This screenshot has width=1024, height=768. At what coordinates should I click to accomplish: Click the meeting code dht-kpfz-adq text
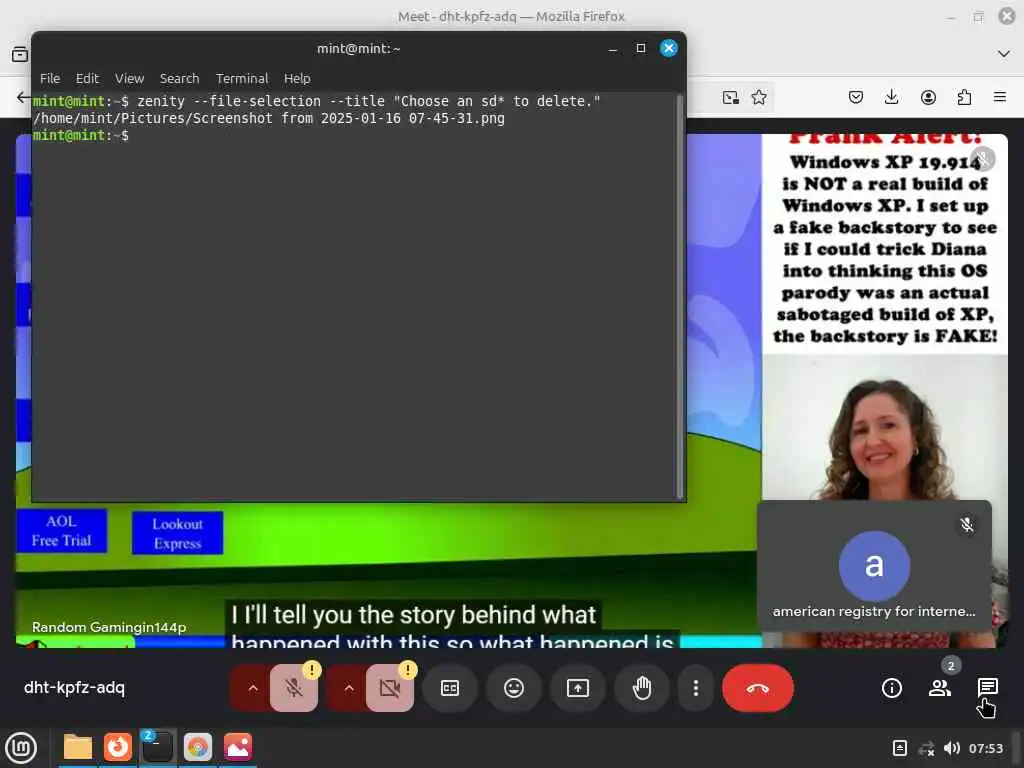click(x=74, y=688)
